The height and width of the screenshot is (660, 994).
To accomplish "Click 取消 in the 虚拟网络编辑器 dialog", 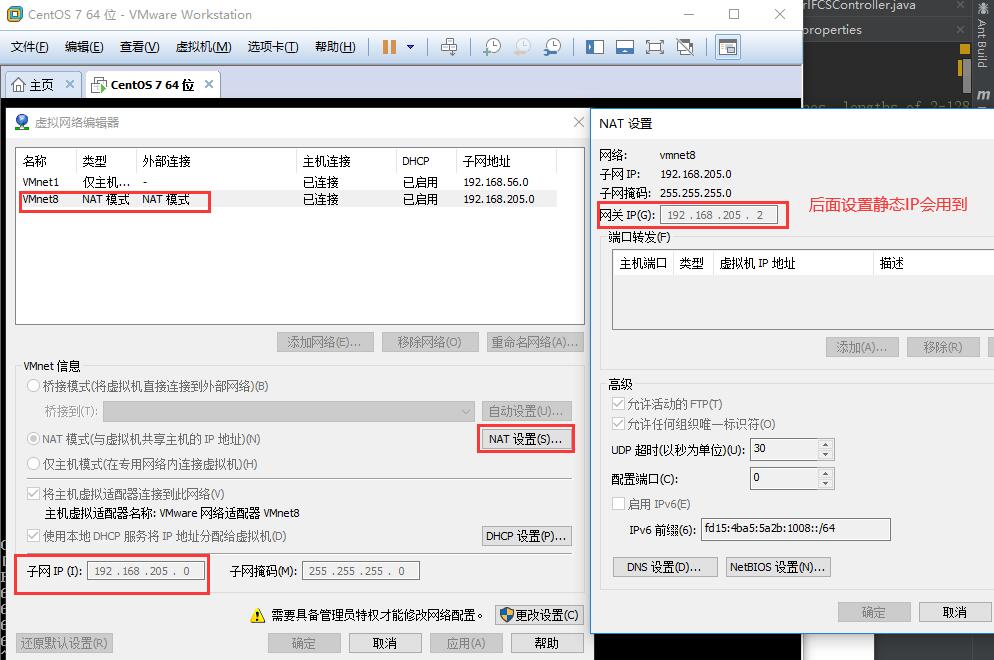I will 385,643.
